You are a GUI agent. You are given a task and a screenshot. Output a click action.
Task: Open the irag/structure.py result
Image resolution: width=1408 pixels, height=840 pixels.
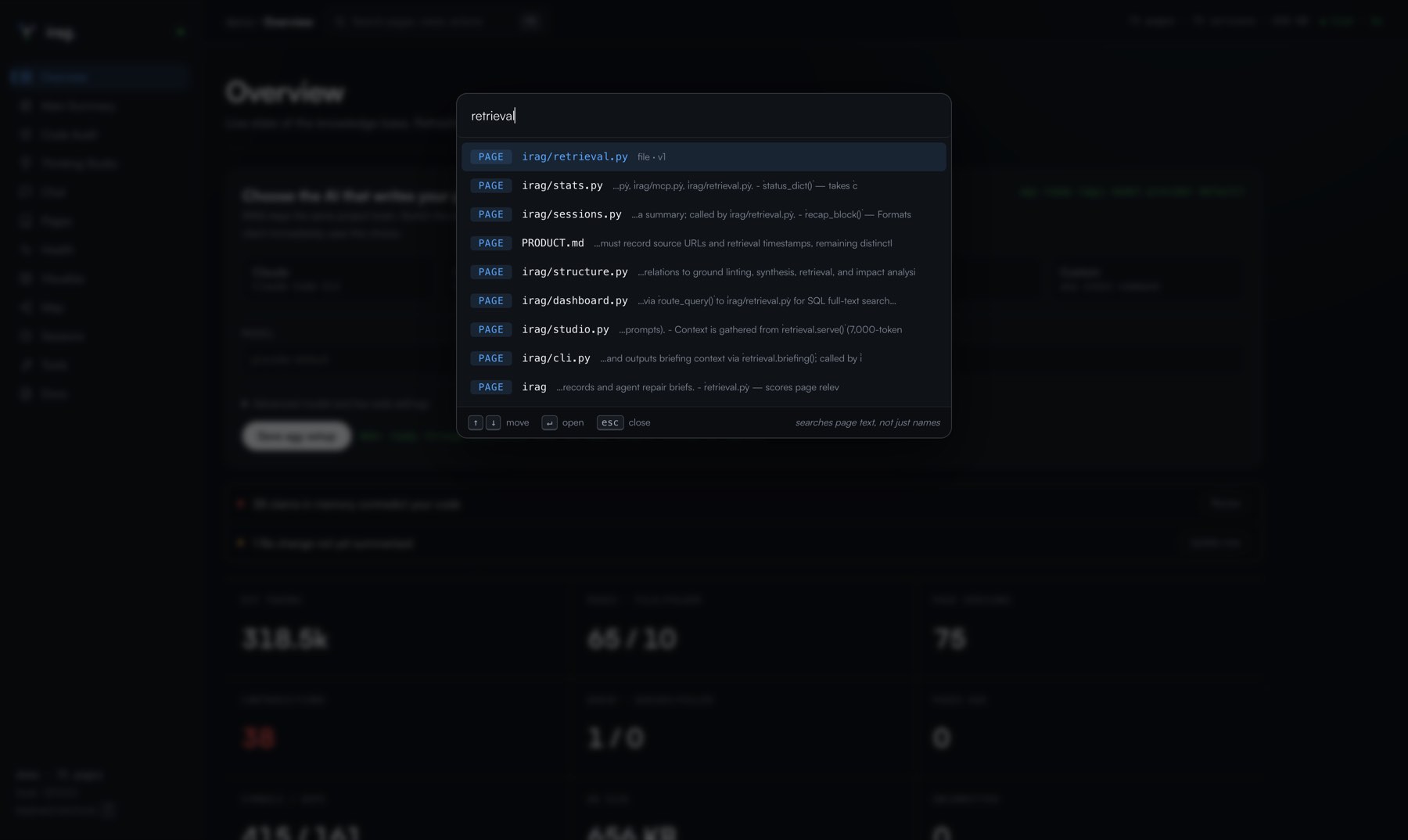coord(703,272)
